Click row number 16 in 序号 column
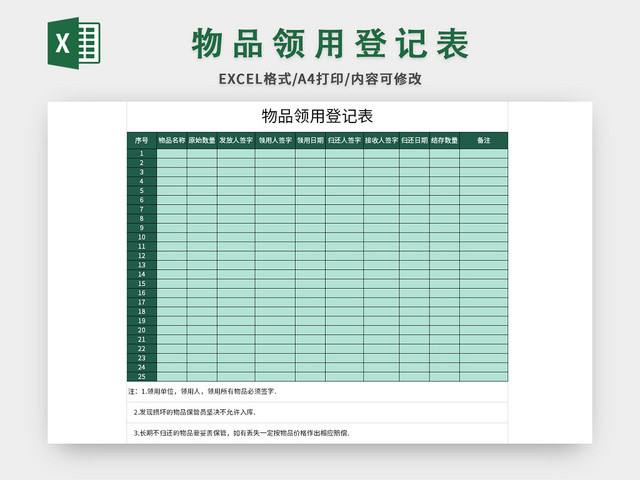 click(142, 293)
